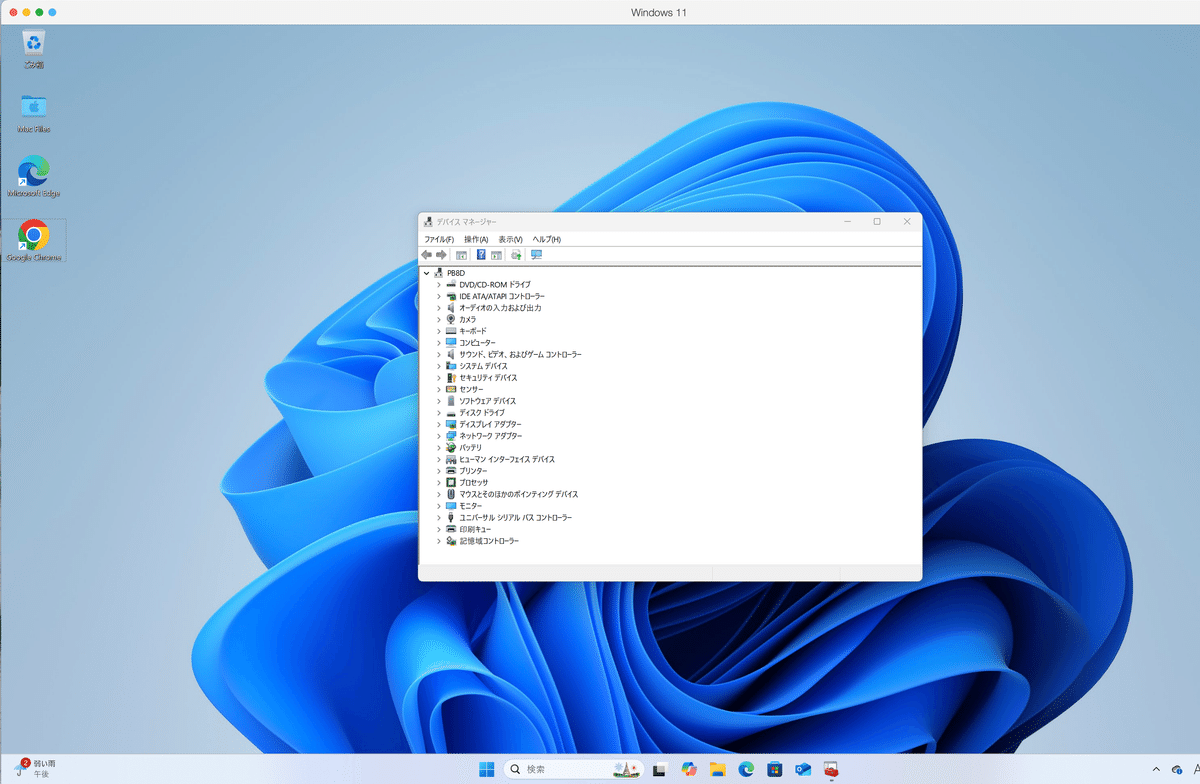Select the Recycle Bin desktop icon
Screen dimensions: 1200x784
pos(35,49)
